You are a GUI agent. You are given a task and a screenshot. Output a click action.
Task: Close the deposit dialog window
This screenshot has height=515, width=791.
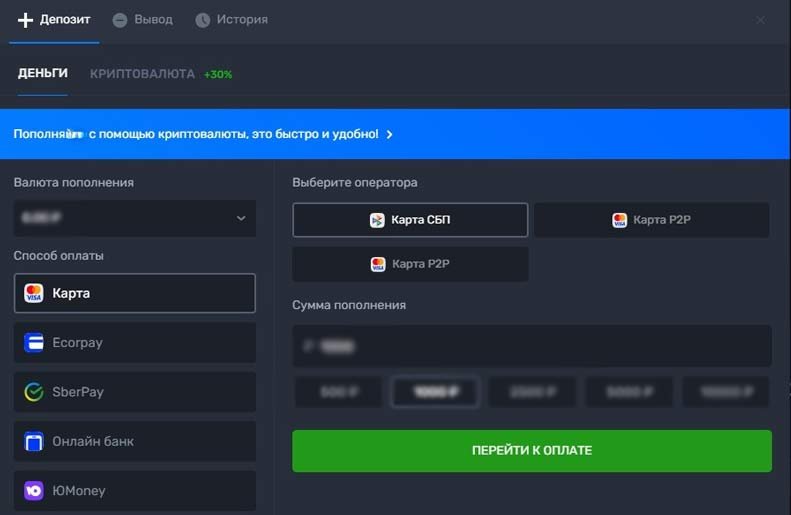tap(761, 20)
